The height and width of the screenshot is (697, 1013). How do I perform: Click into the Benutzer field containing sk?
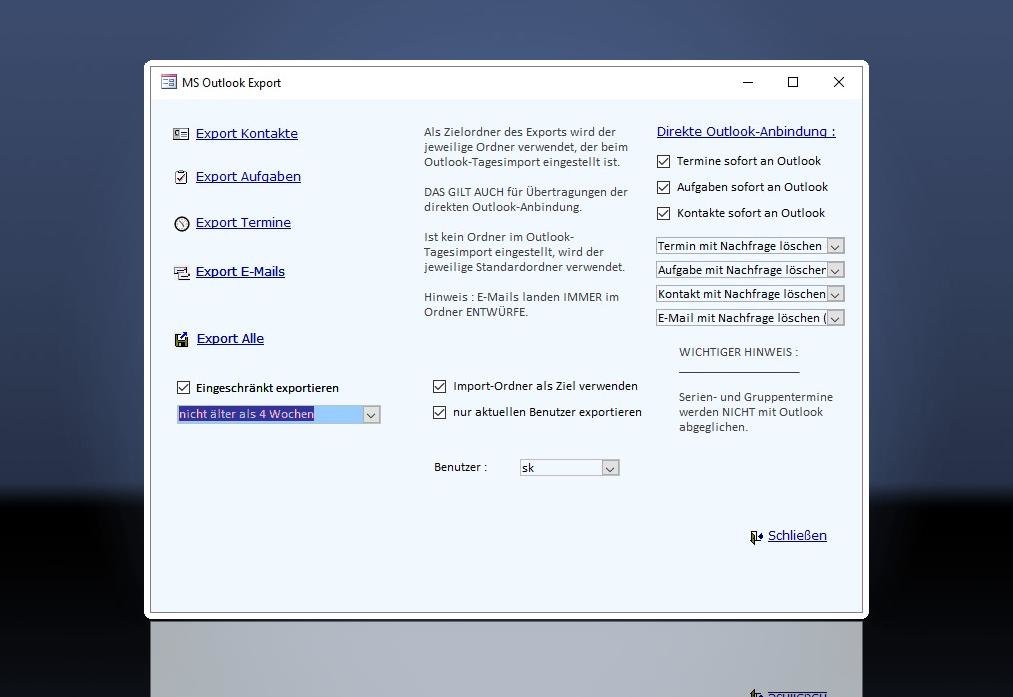[x=561, y=468]
